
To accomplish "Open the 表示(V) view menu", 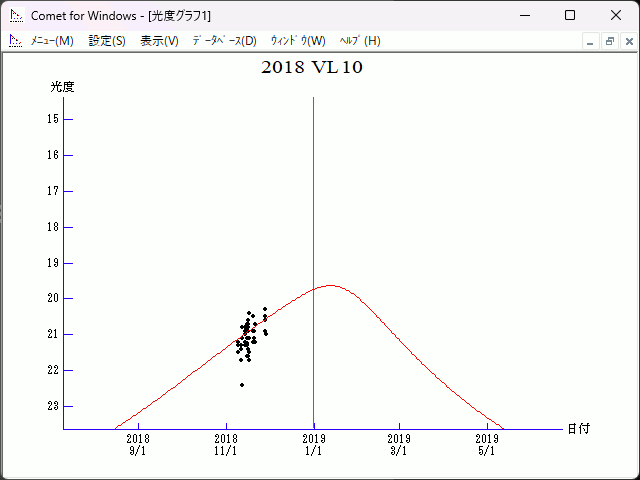I will coord(159,41).
